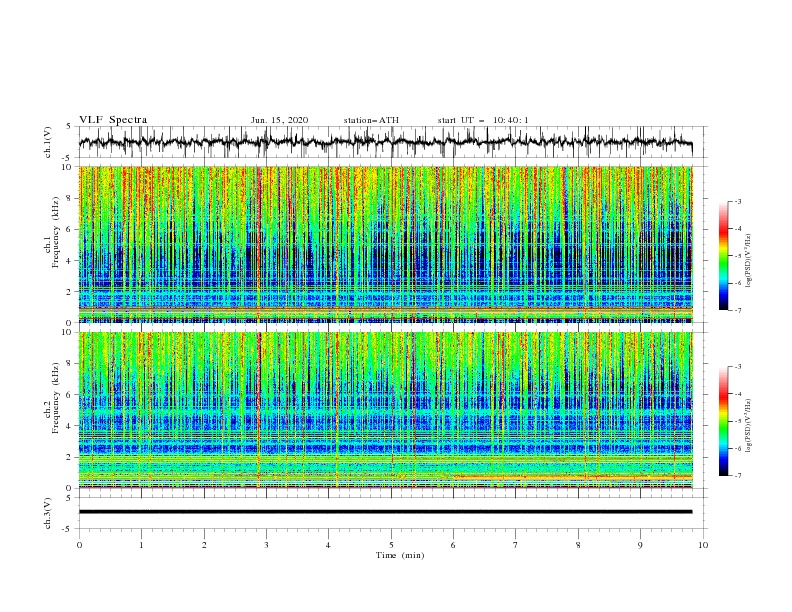Click time axis tick label "1"
The height and width of the screenshot is (612, 792).
tap(141, 545)
